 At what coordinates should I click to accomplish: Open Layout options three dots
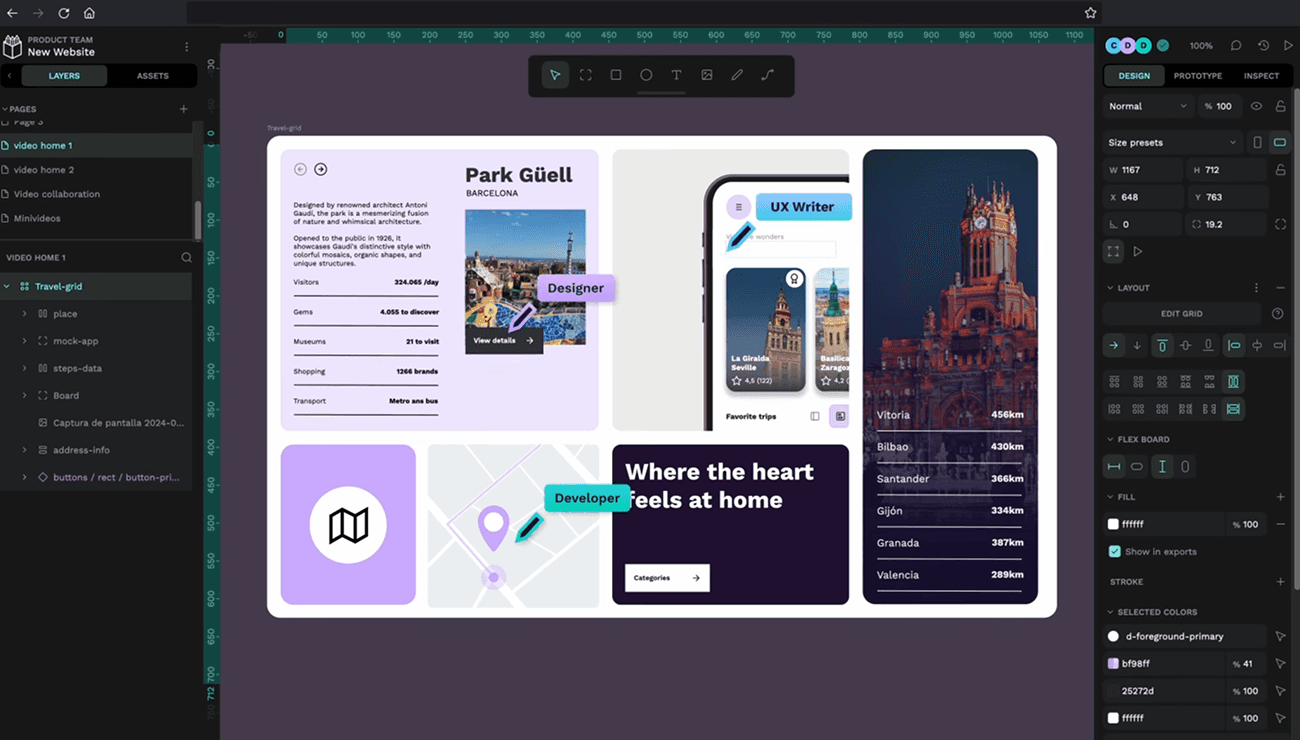click(1257, 287)
